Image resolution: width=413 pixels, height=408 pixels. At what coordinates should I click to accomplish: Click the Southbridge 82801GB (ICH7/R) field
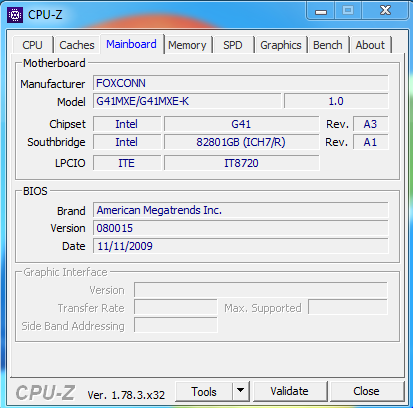click(241, 142)
